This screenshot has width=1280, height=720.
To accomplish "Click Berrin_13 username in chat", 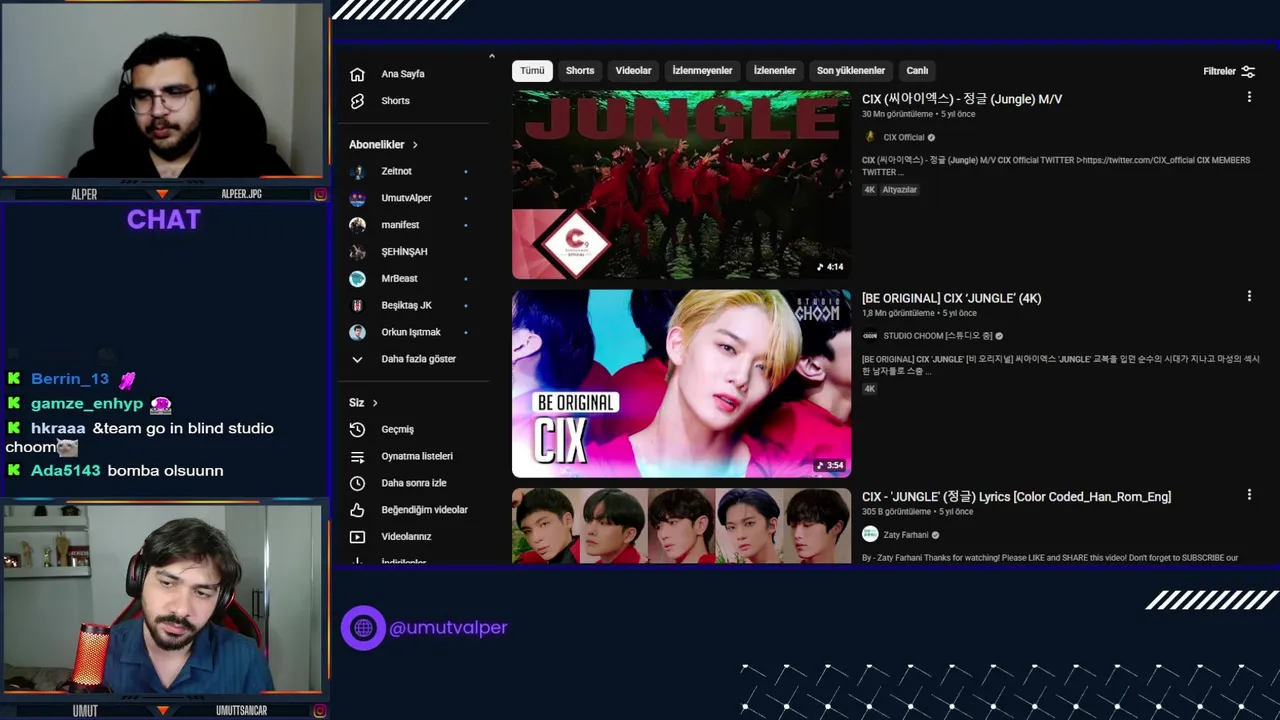I will (70, 379).
